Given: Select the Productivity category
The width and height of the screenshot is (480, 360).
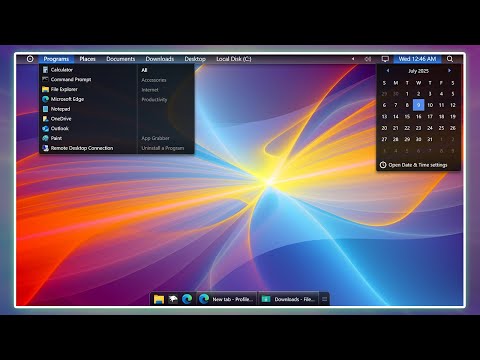Looking at the screenshot, I should (154, 100).
